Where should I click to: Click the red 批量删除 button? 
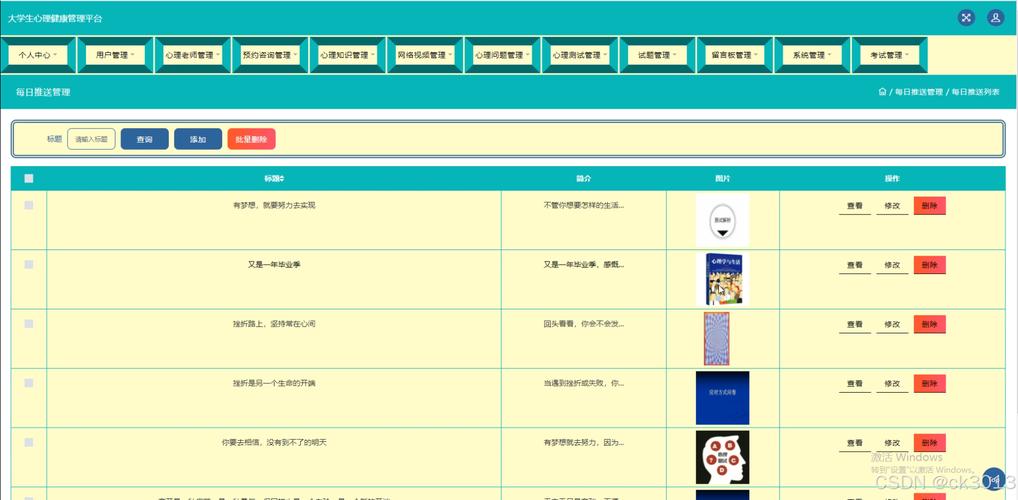pyautogui.click(x=251, y=139)
